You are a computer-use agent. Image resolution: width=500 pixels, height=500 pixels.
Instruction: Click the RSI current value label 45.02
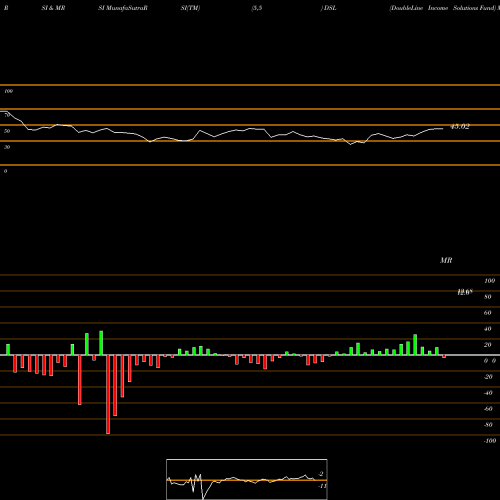(x=460, y=127)
